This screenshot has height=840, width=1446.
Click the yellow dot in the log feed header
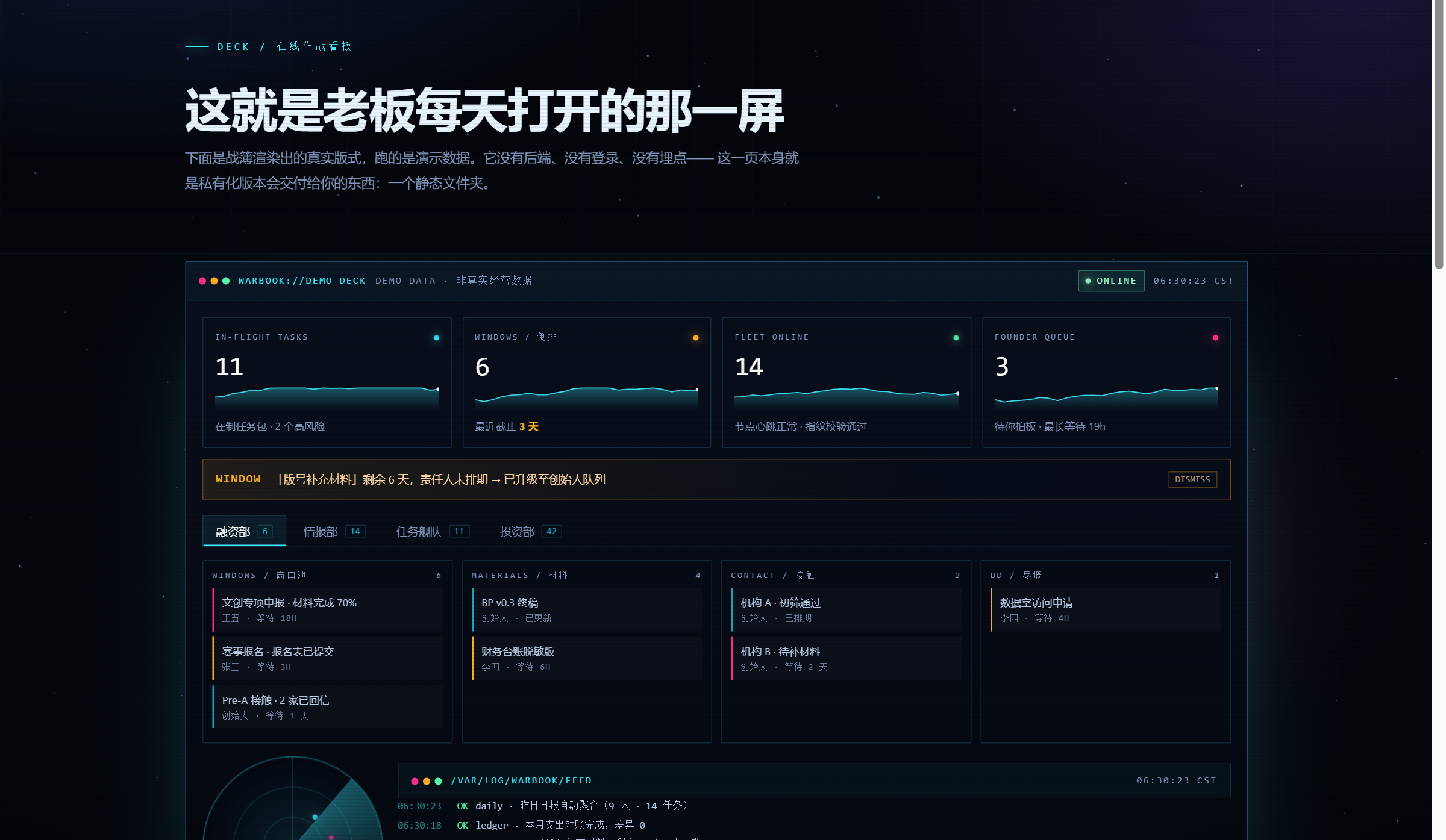click(x=427, y=781)
